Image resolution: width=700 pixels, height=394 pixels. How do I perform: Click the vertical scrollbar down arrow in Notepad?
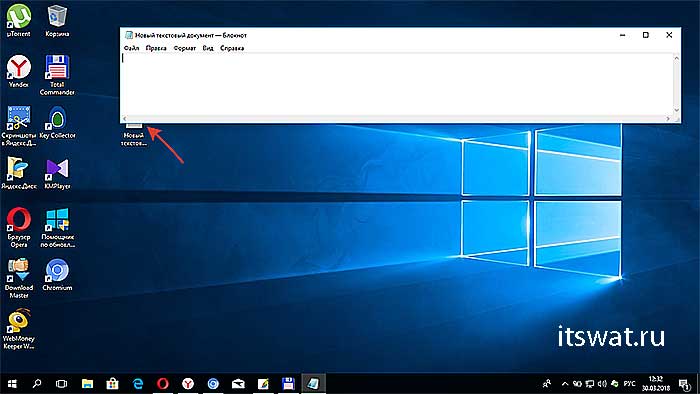[676, 110]
